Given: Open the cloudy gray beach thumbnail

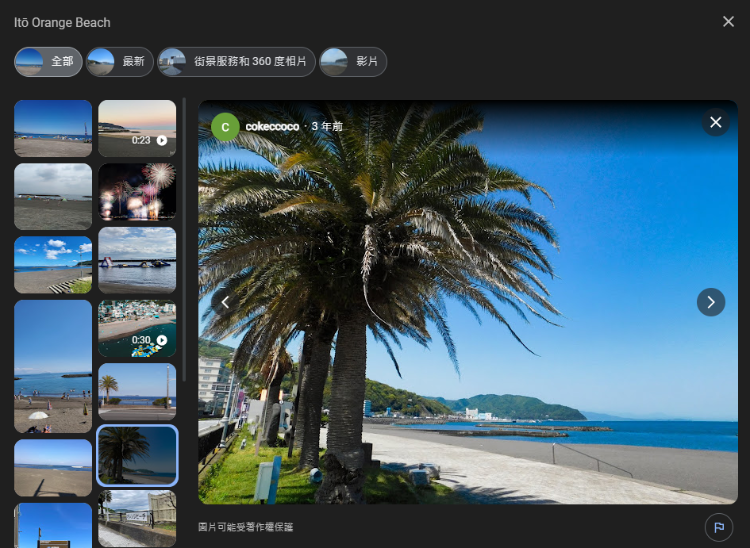Looking at the screenshot, I should point(53,197).
